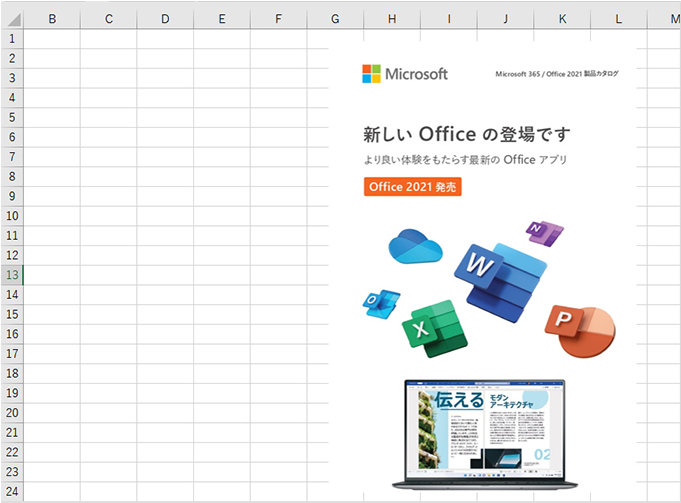Click the Select All corner triangle
Viewport: 681px width, 503px height.
pyautogui.click(x=14, y=20)
